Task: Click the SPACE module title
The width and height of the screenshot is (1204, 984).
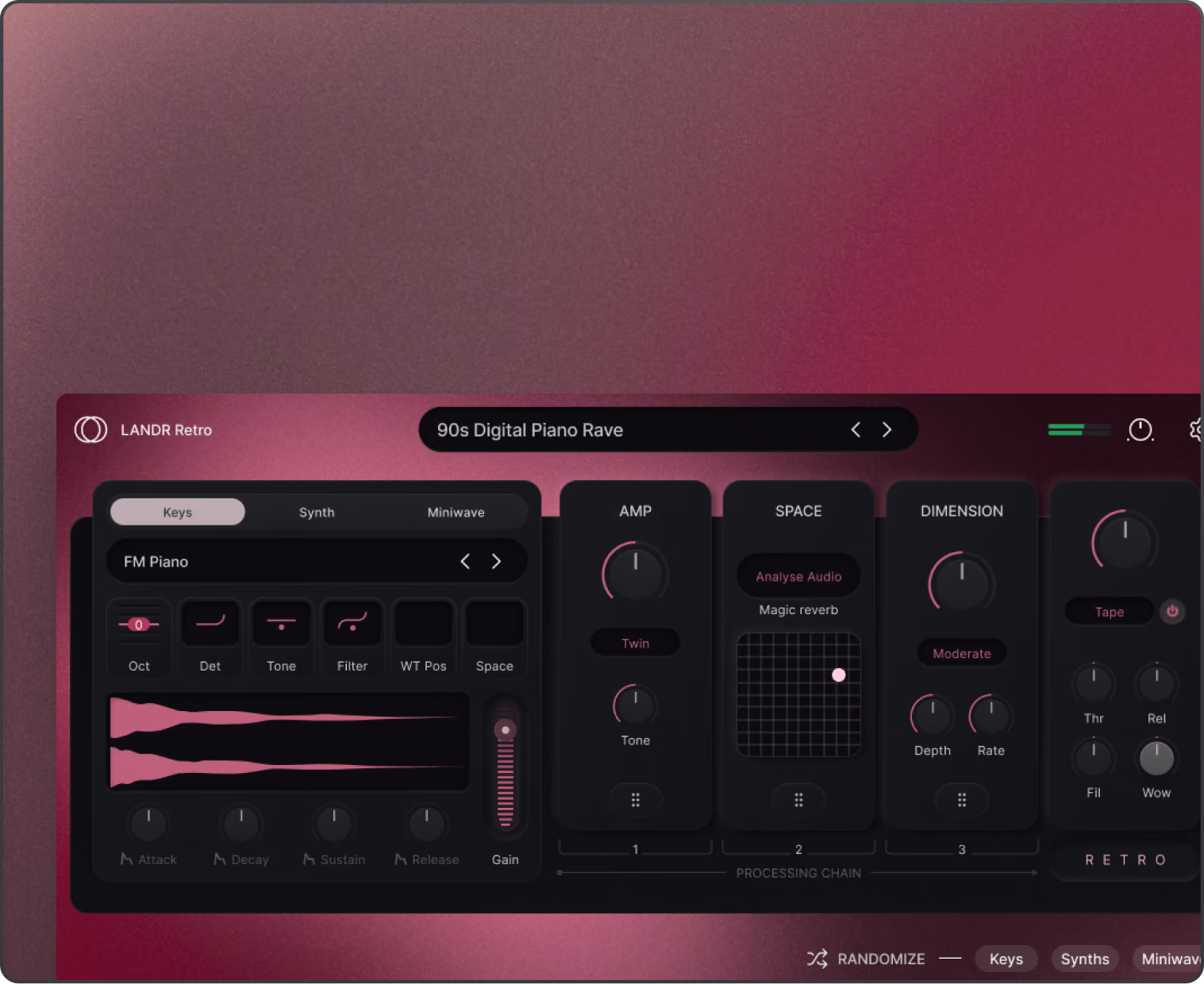Action: pos(798,511)
